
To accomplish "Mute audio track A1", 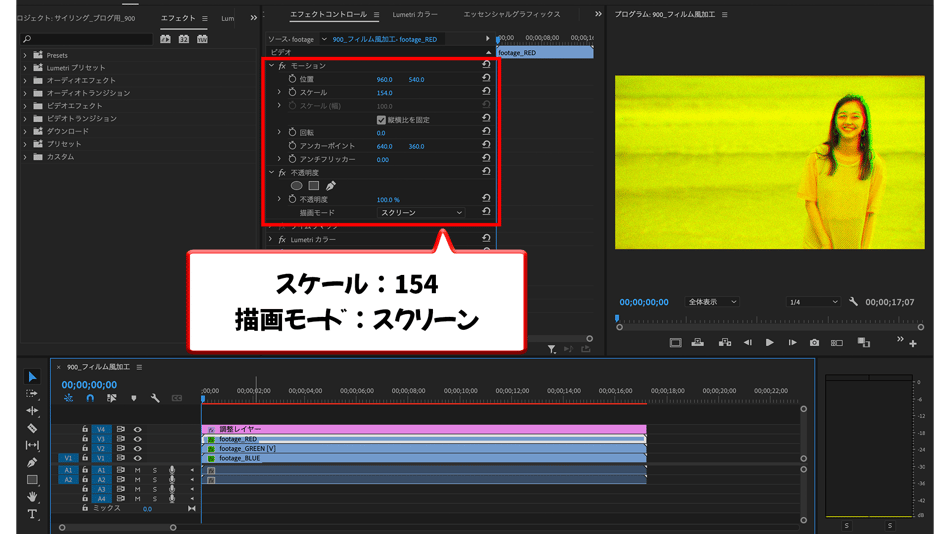I will pos(137,470).
